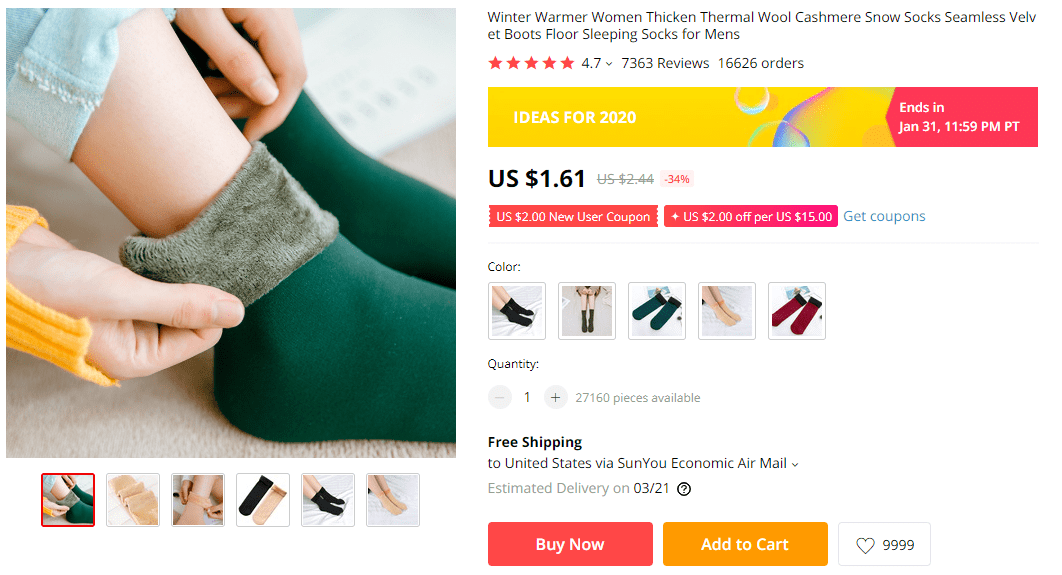The image size is (1062, 575).
Task: Decrease quantity with the minus button
Action: [500, 397]
